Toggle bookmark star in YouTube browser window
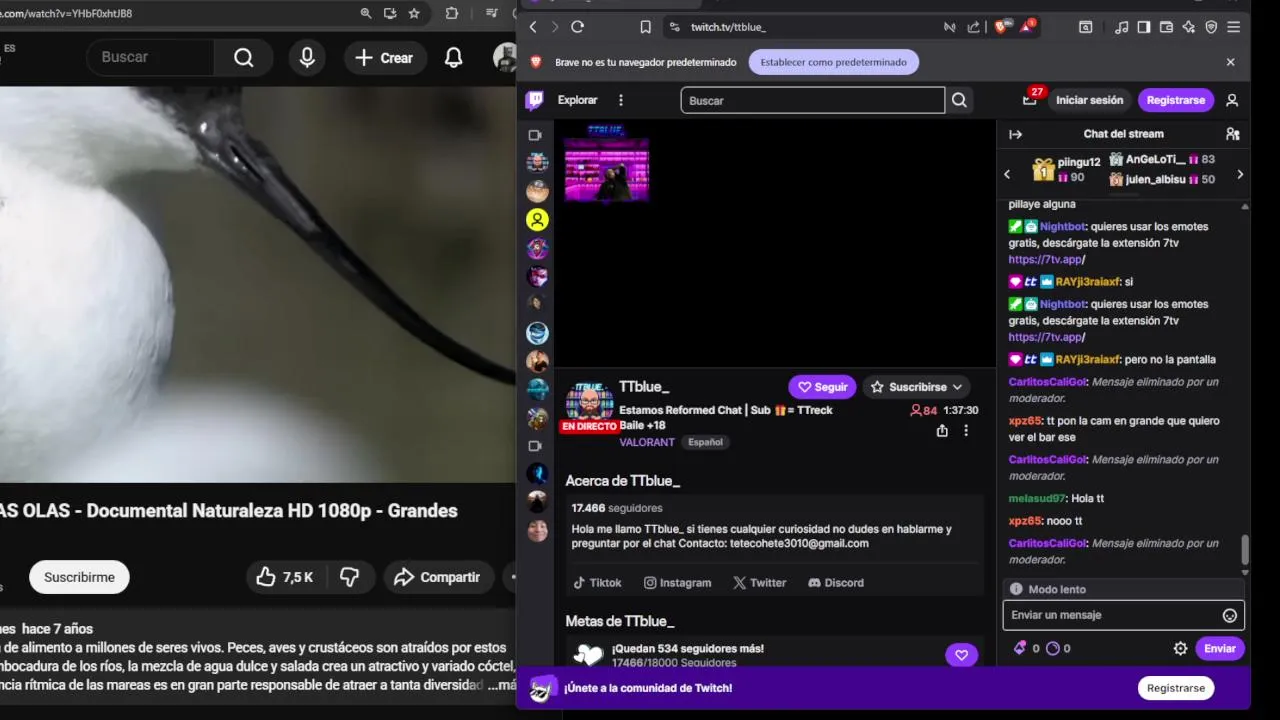 tap(414, 13)
